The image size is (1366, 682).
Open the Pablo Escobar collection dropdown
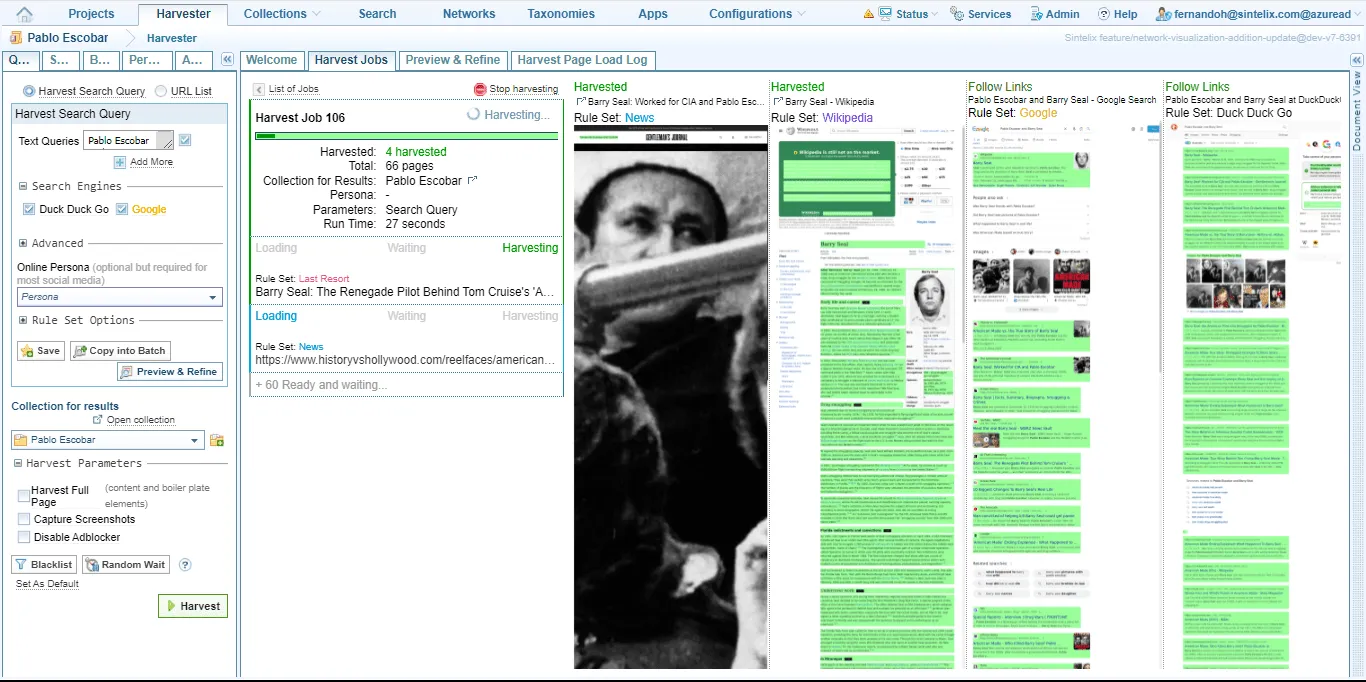tap(195, 440)
